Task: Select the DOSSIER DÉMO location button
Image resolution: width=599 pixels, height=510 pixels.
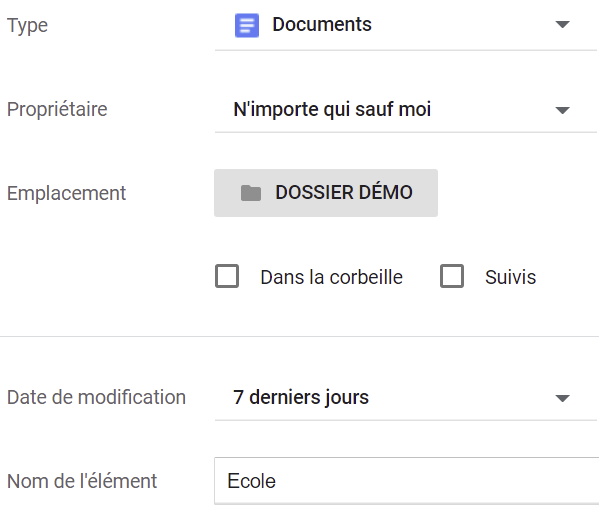Action: tap(326, 193)
